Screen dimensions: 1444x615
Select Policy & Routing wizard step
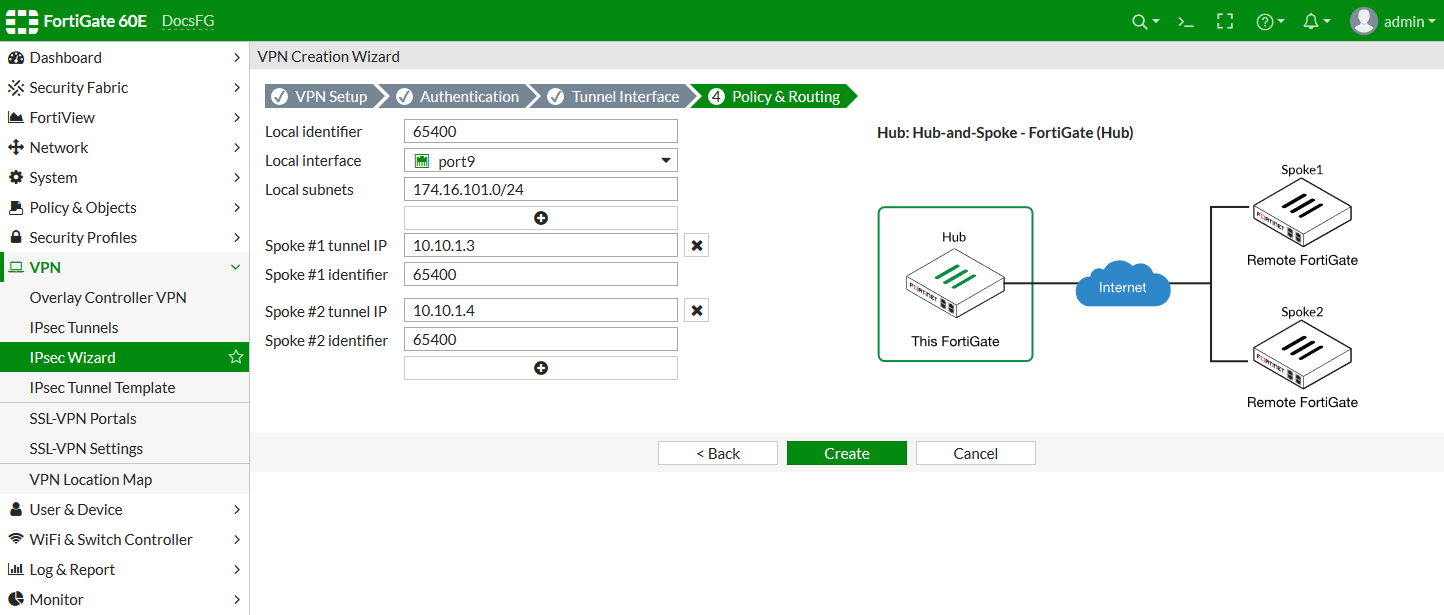point(774,96)
